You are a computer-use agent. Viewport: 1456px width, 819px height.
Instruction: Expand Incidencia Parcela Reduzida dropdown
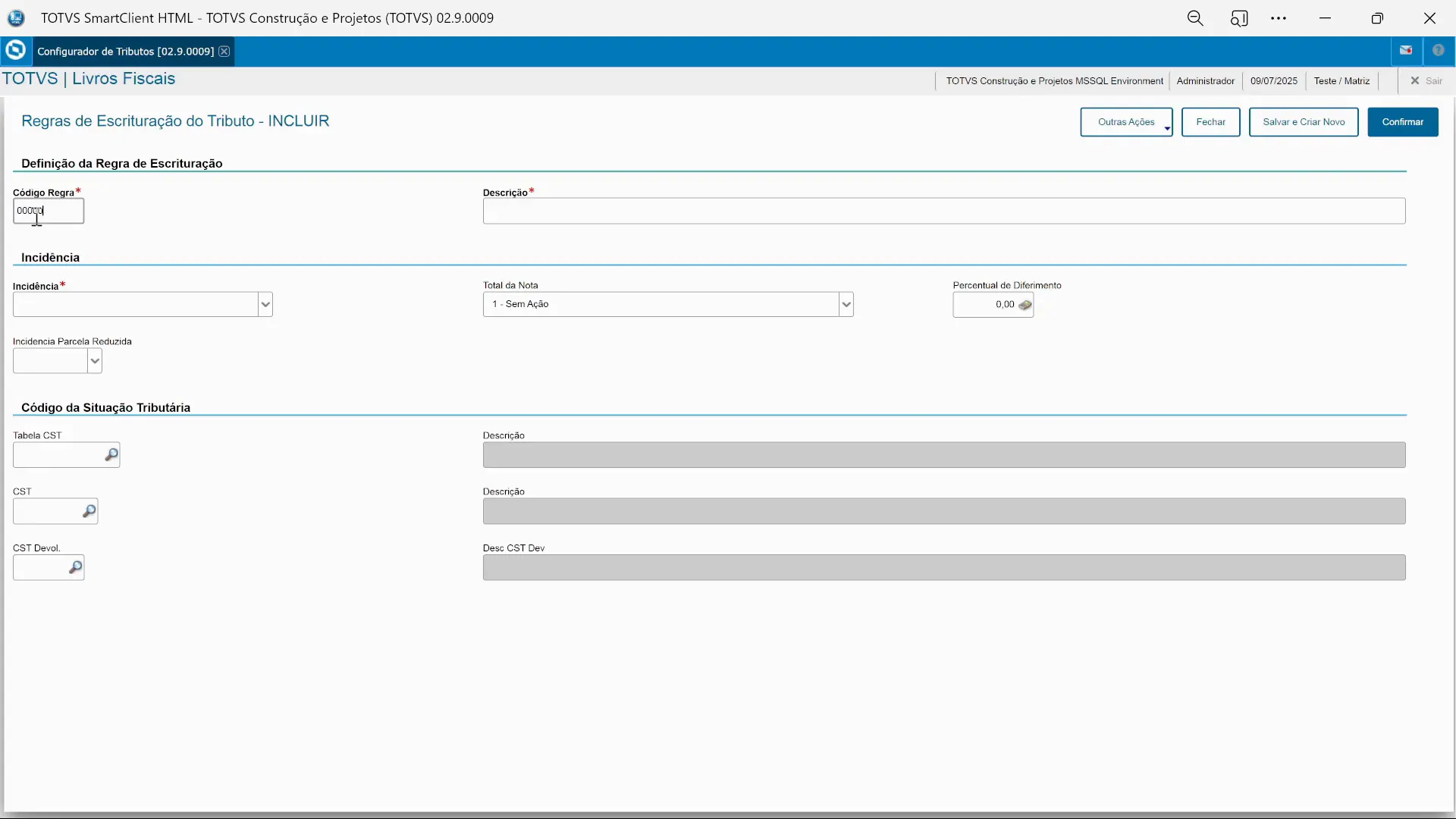pyautogui.click(x=95, y=361)
